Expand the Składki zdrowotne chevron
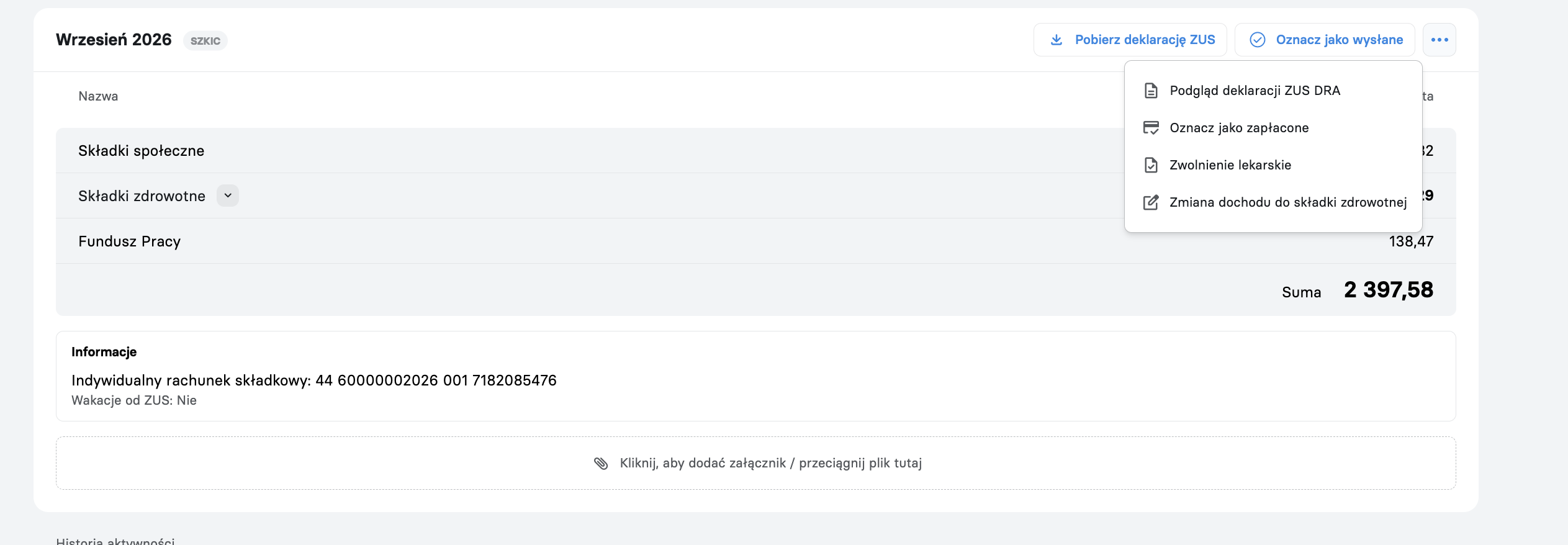This screenshot has width=1568, height=545. [x=228, y=196]
